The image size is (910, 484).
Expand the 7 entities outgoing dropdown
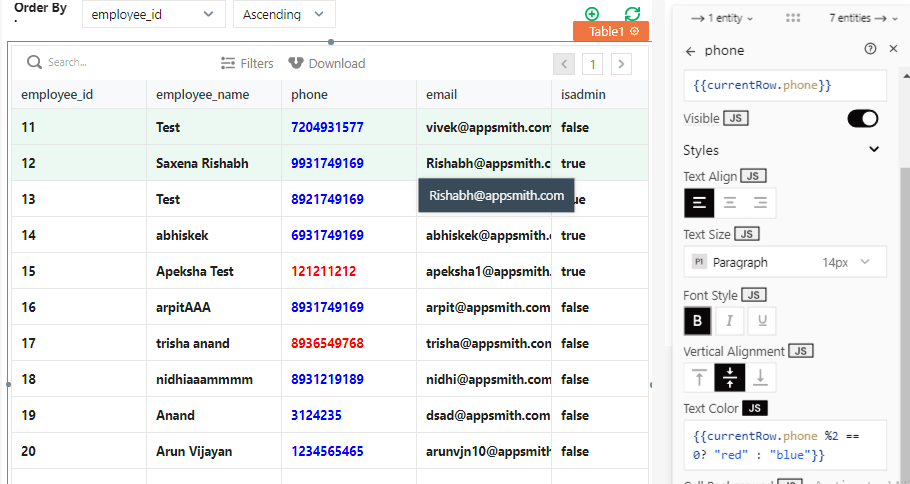(864, 18)
